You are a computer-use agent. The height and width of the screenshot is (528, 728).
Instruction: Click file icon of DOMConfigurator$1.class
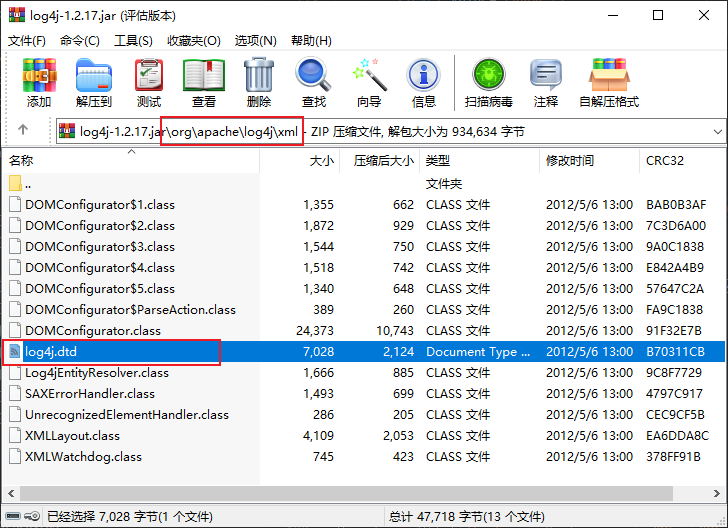(x=15, y=204)
